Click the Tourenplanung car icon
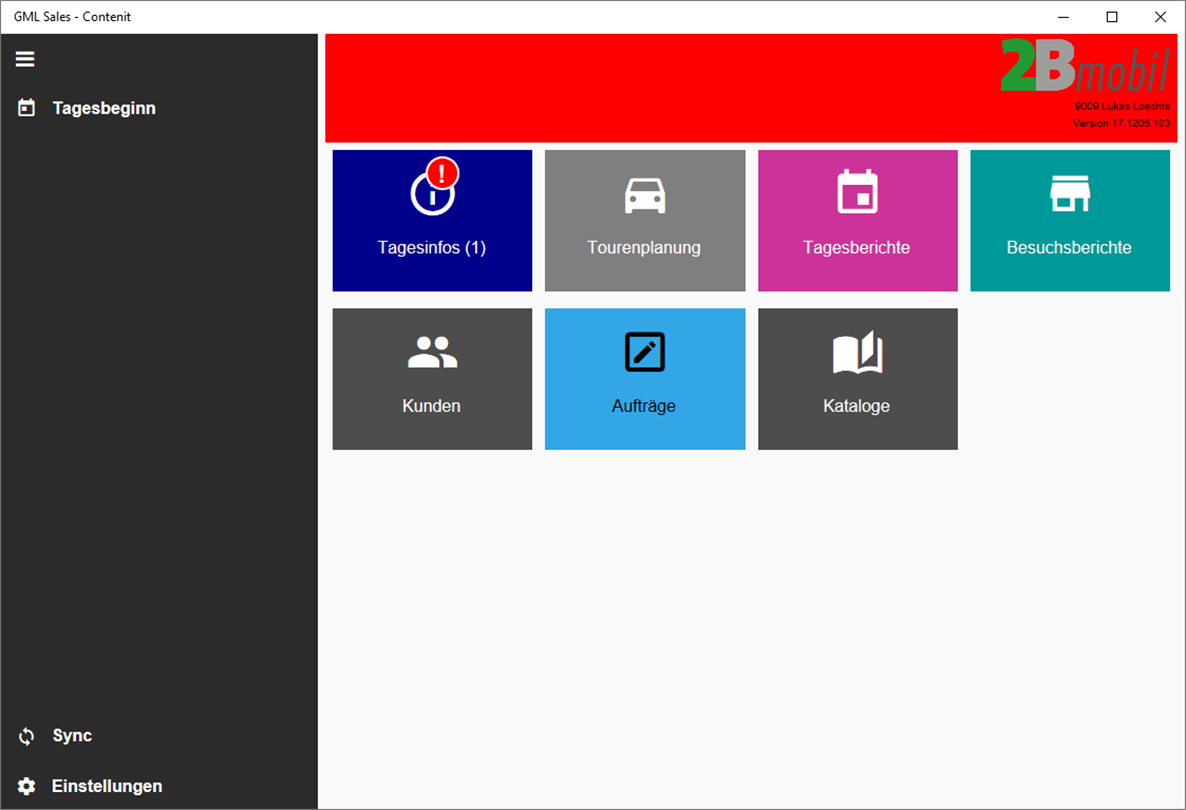 tap(645, 196)
